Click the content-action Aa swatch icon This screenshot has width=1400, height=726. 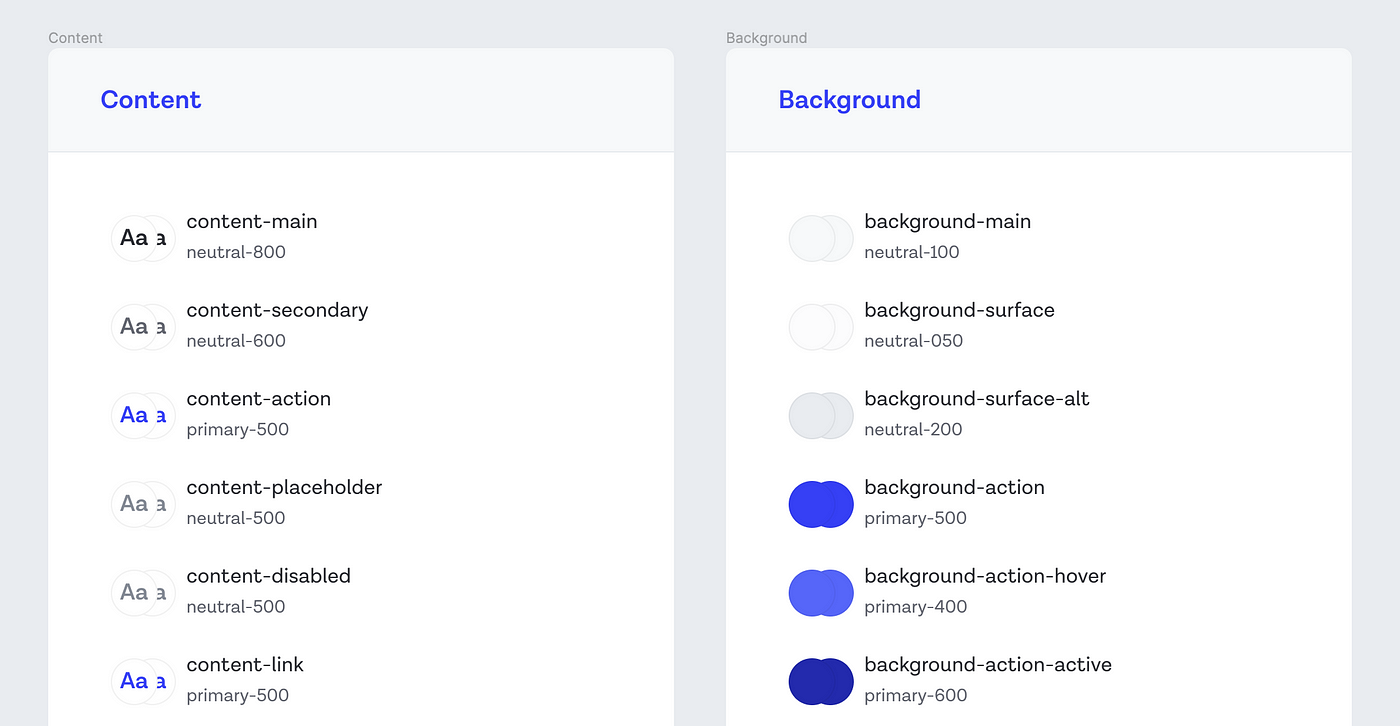click(143, 415)
